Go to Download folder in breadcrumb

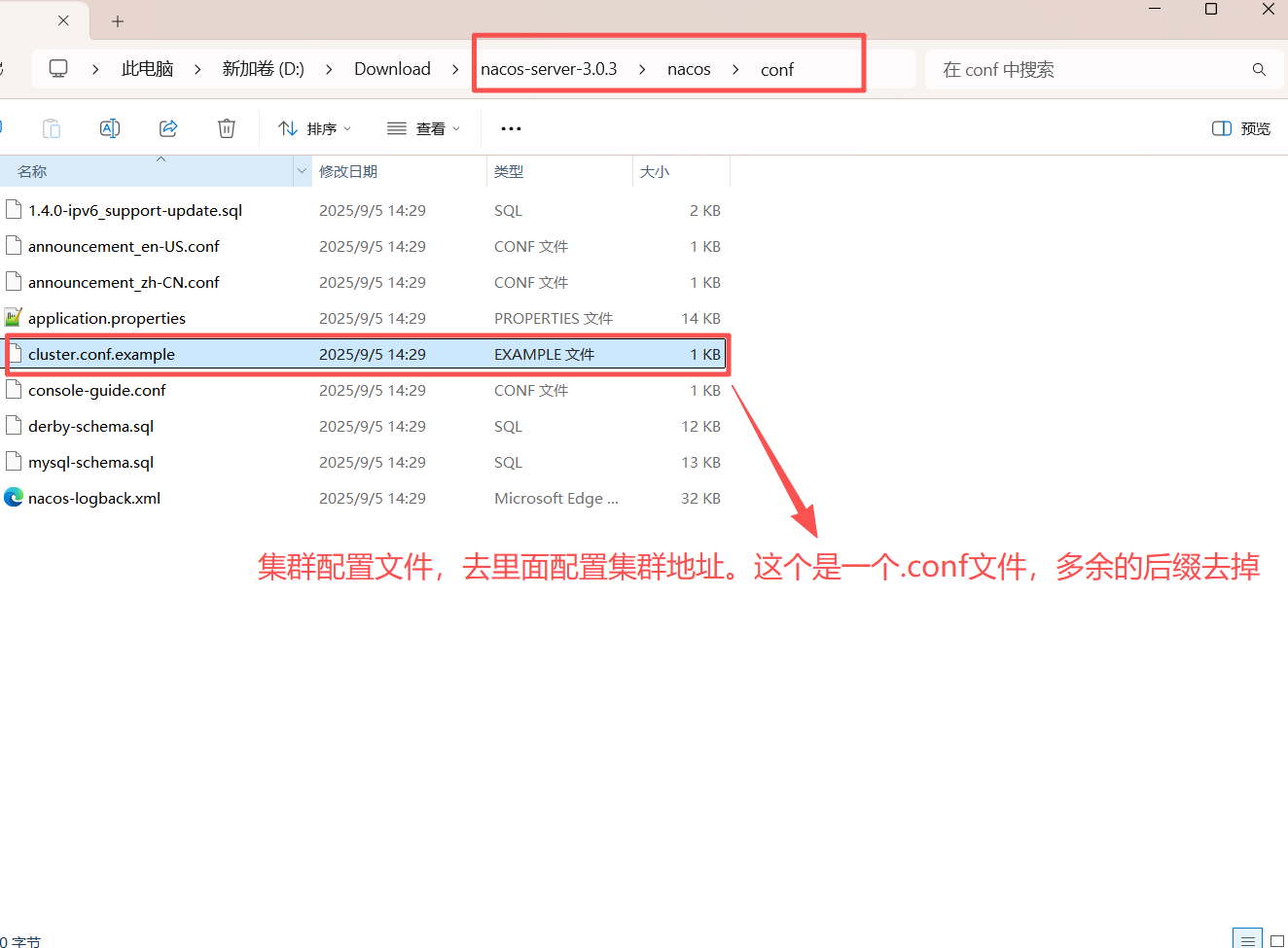pyautogui.click(x=392, y=69)
